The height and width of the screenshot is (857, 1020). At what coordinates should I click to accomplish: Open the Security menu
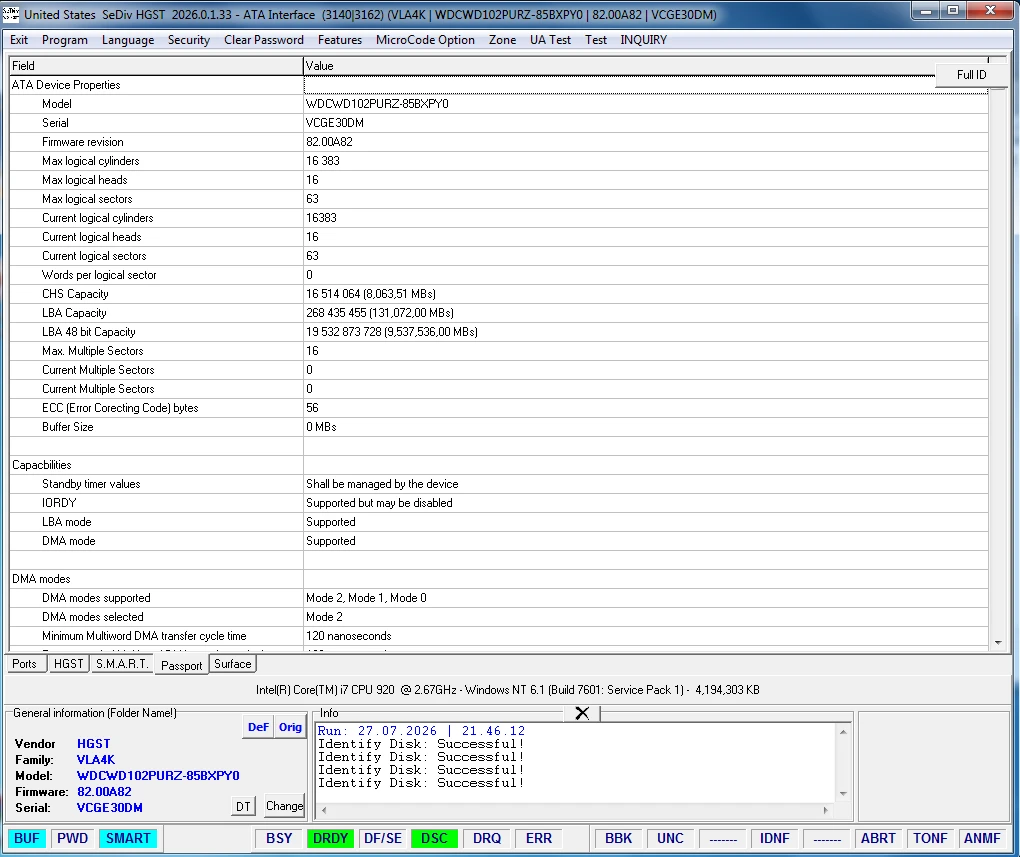click(x=189, y=40)
